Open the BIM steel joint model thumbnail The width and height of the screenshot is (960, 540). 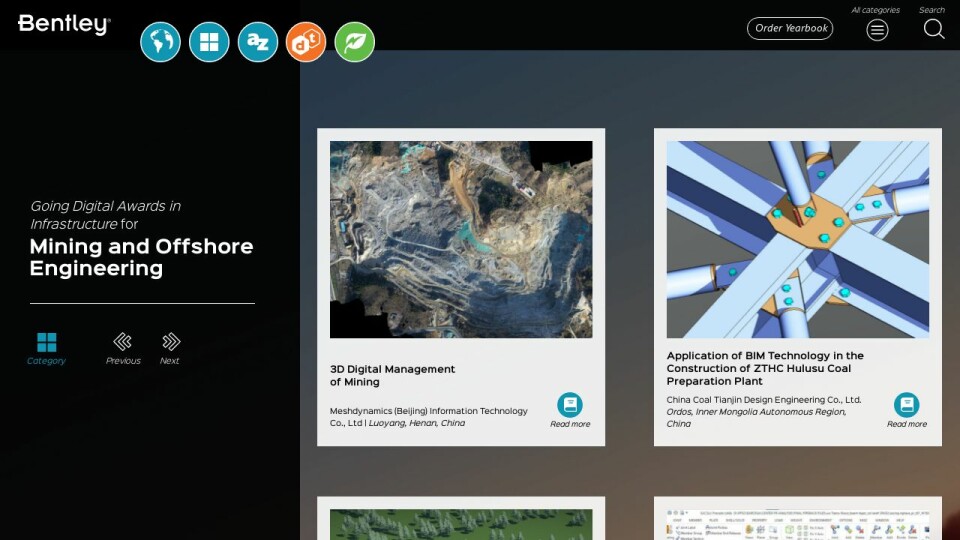click(x=798, y=239)
